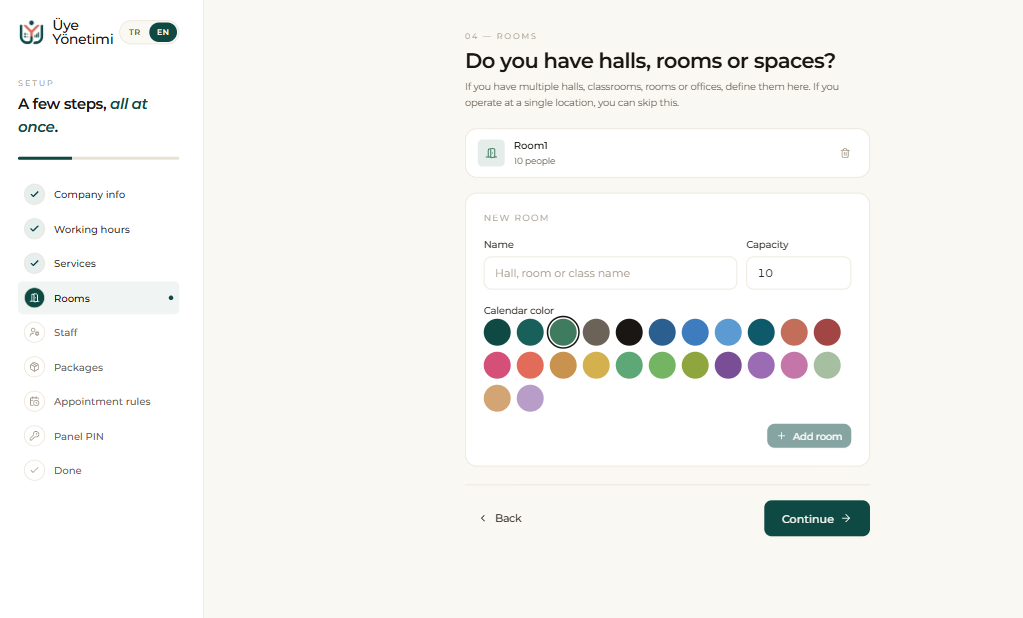Click the Room1 name text
This screenshot has height=618, width=1023.
point(530,146)
